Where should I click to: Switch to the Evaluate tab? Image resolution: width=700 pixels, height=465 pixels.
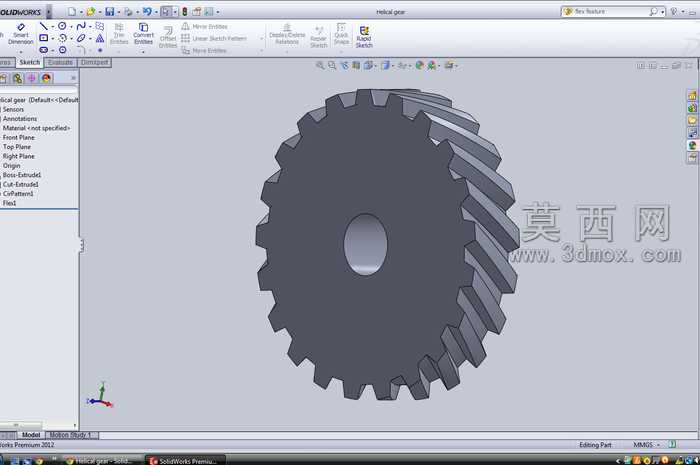tap(60, 62)
